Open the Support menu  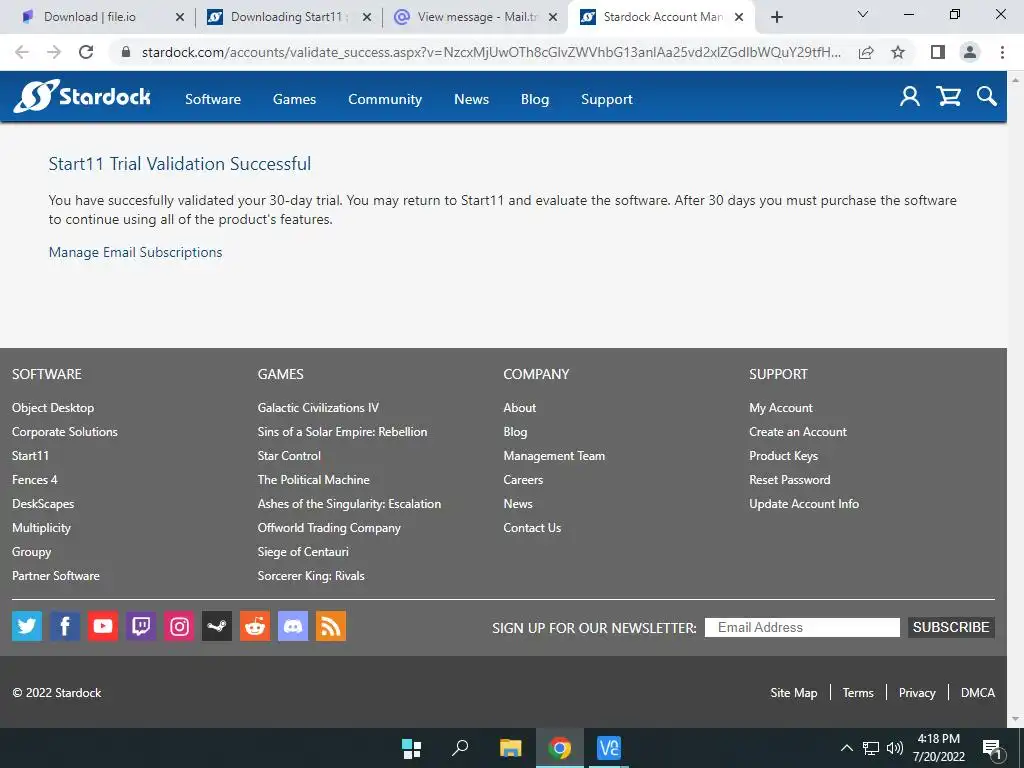click(607, 99)
